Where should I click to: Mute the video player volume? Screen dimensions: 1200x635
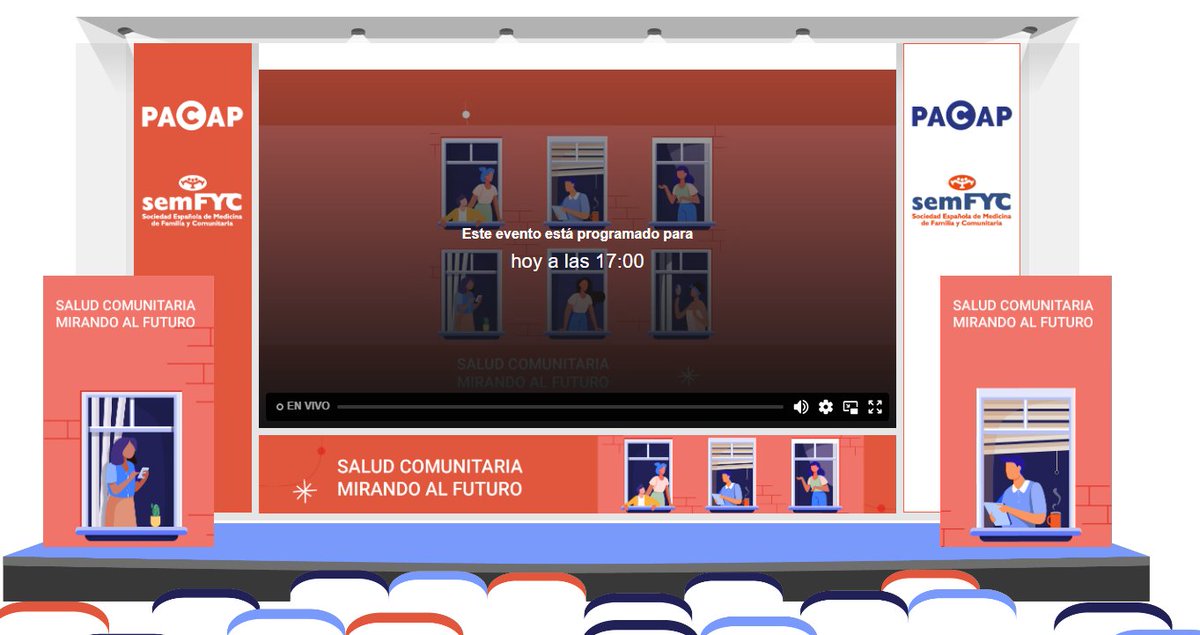click(x=800, y=406)
